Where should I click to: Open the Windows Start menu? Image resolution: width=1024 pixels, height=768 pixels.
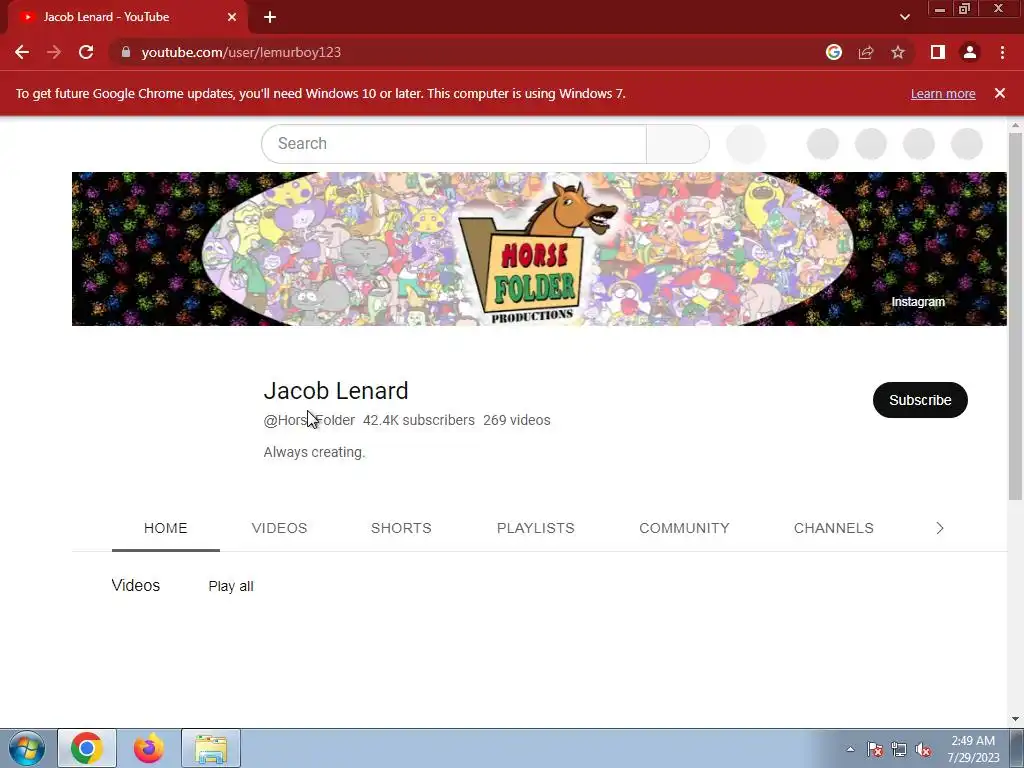click(x=27, y=748)
